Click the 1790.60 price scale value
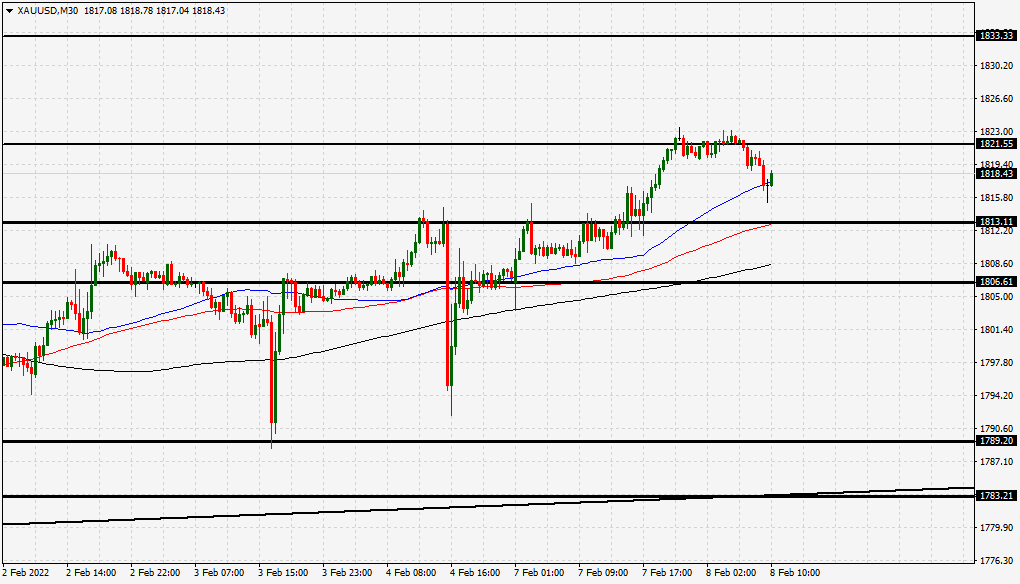Screen dimensions: 1020x584 point(997,429)
